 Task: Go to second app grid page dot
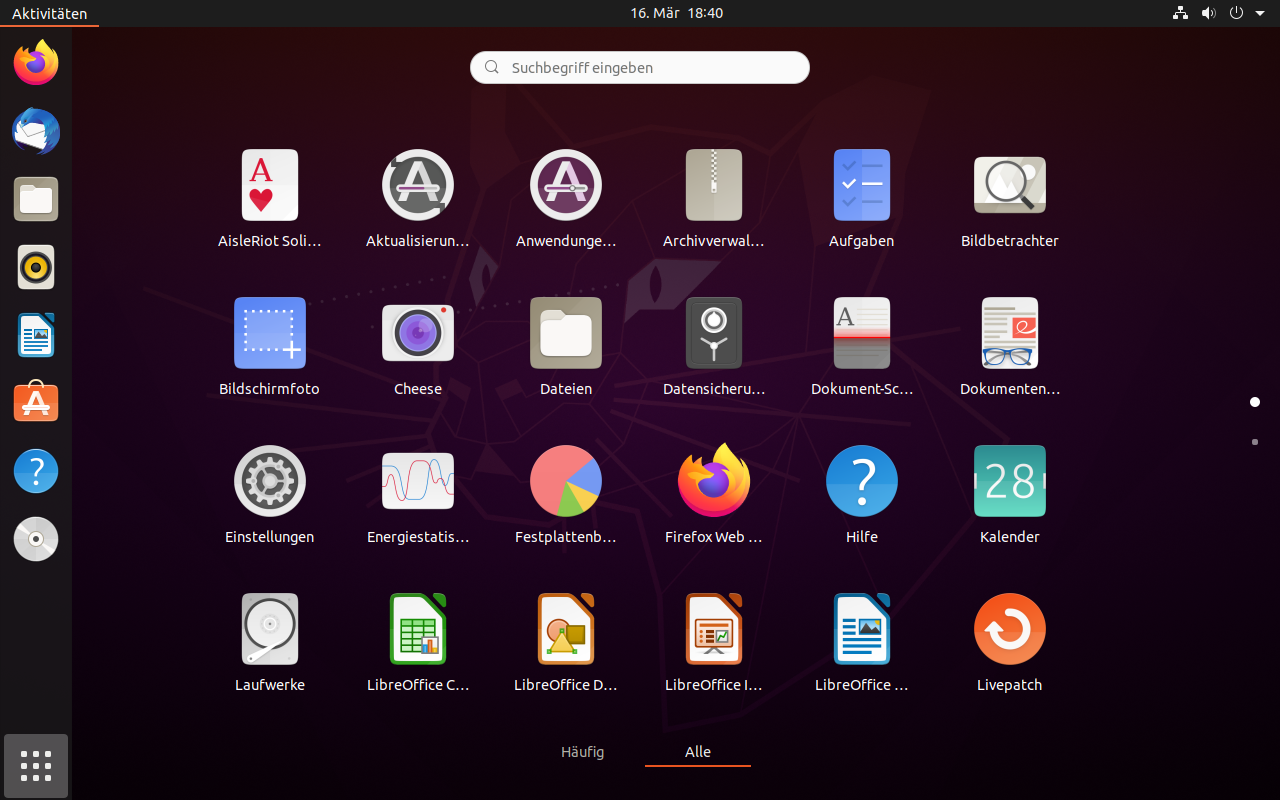tap(1255, 441)
